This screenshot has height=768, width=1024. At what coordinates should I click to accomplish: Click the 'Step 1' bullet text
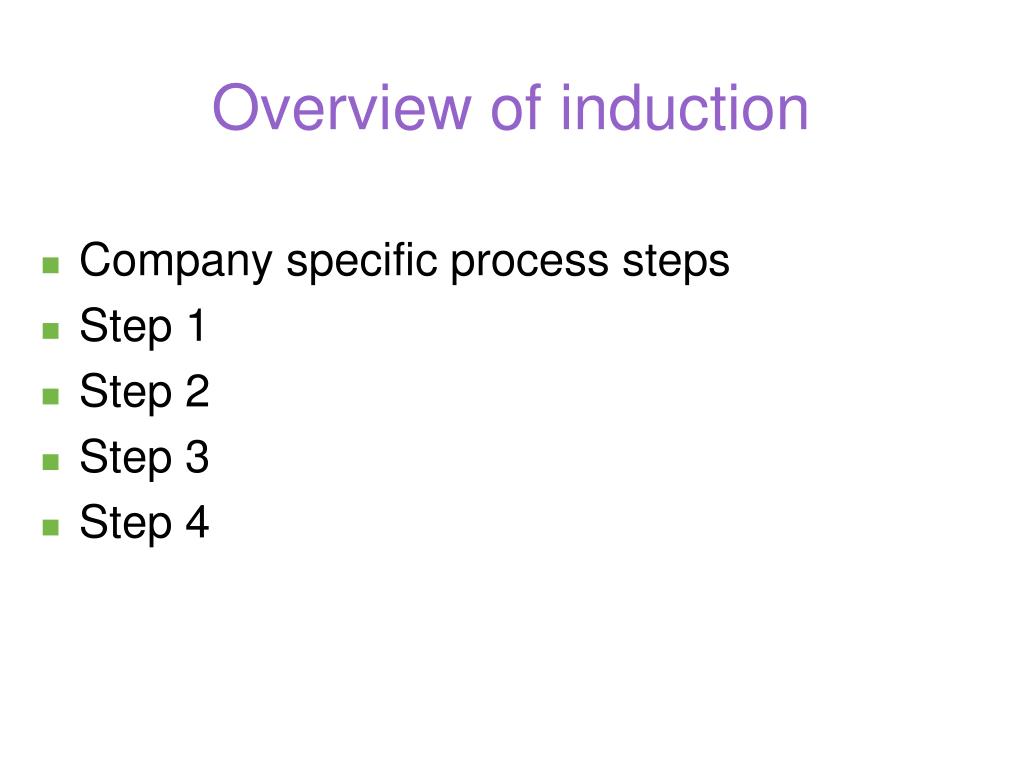pos(142,326)
